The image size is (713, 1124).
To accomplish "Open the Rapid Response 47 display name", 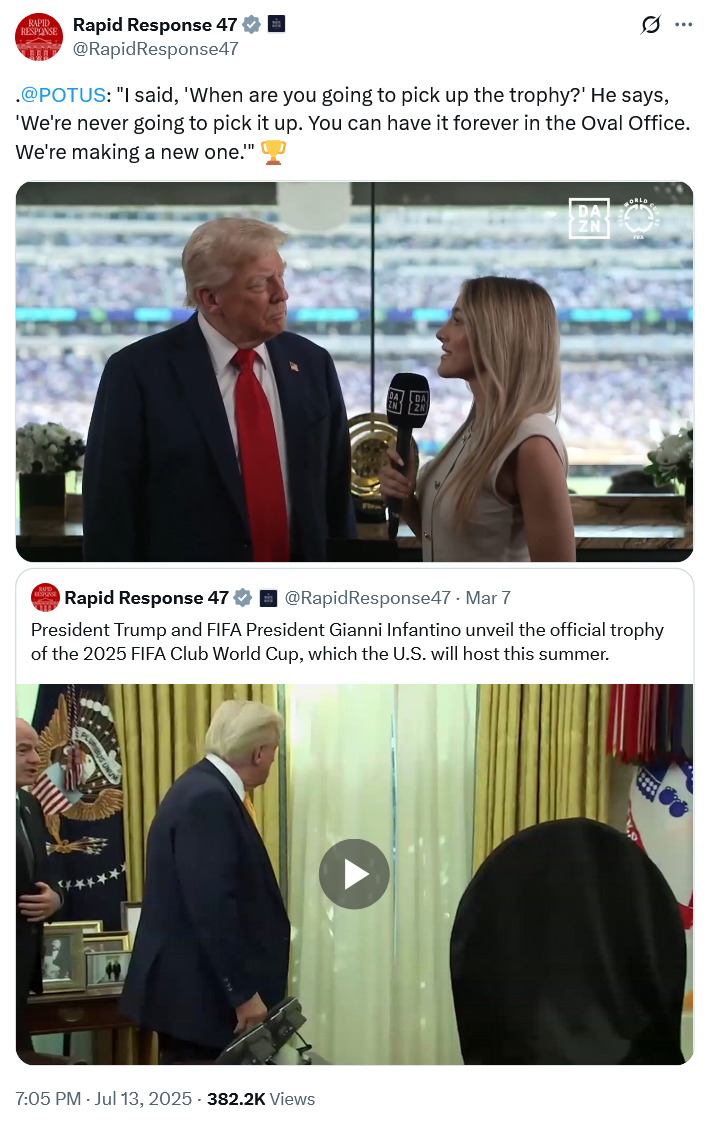I will [155, 24].
